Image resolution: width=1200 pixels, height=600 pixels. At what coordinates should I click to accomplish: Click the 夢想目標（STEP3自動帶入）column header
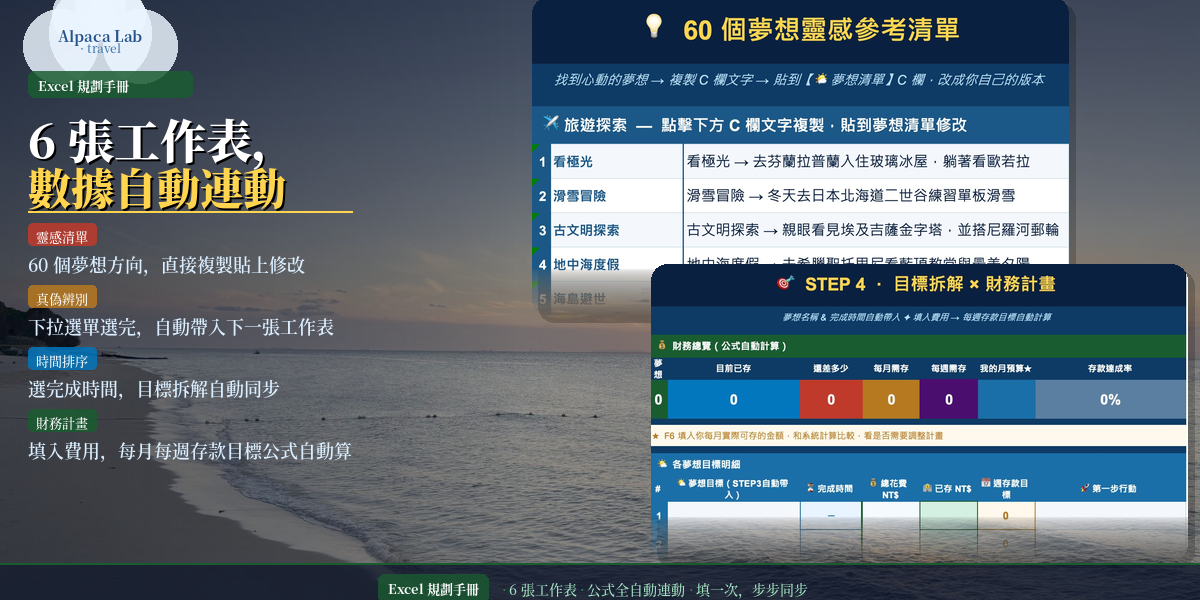tap(733, 489)
